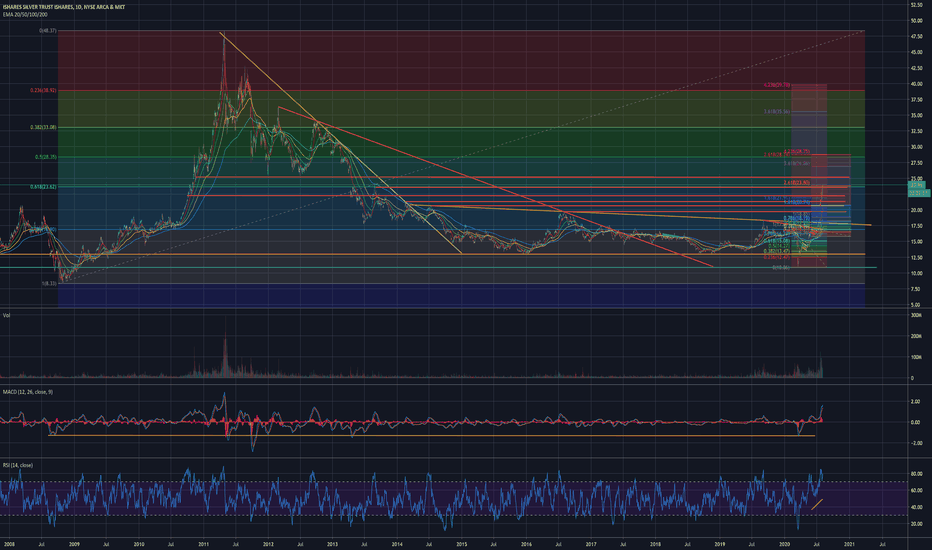Image resolution: width=932 pixels, height=550 pixels.
Task: Select the 0.382(33.08) Fibonacci level label
Action: coord(43,127)
